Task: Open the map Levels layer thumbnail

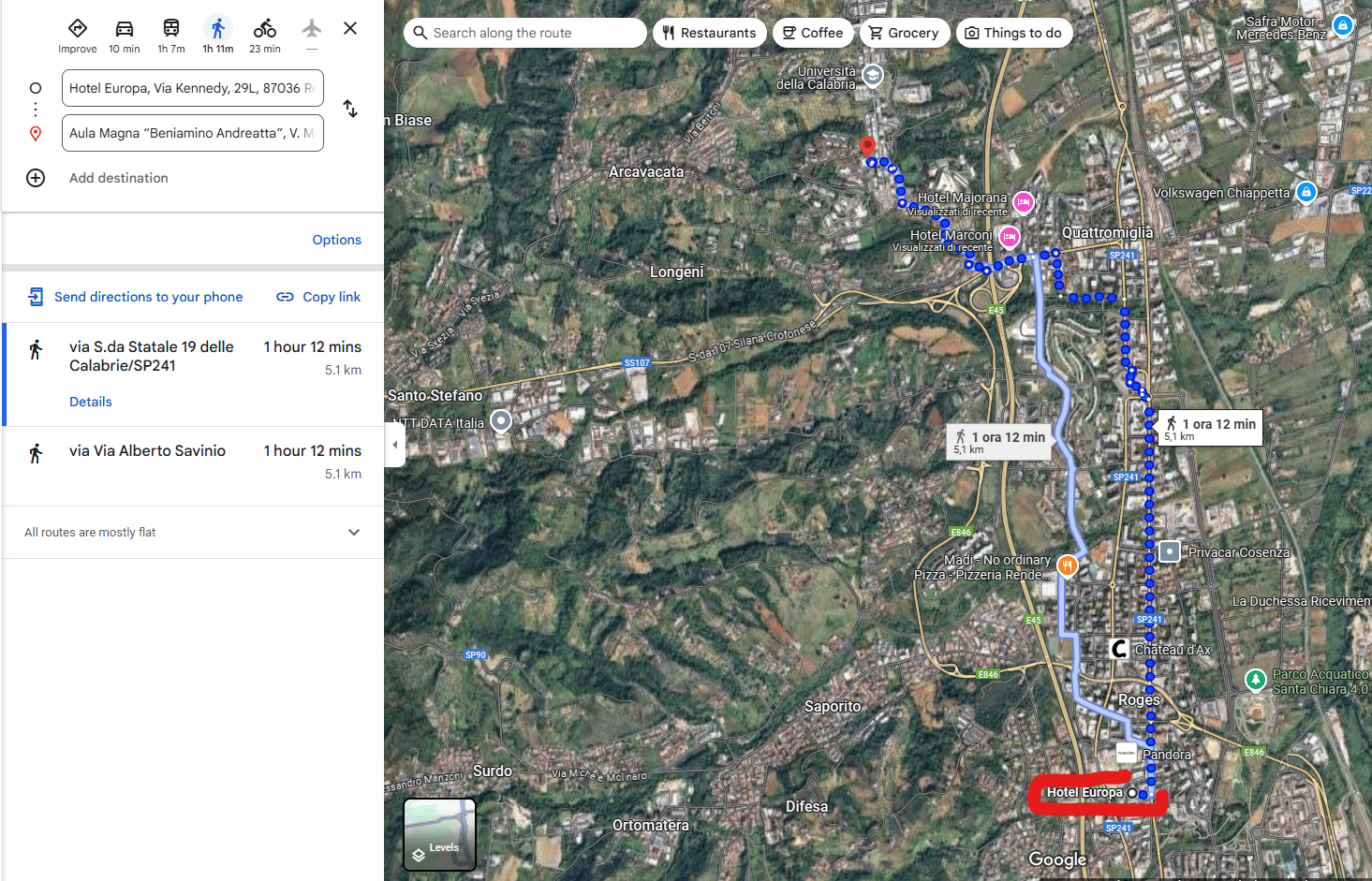Action: pos(439,833)
